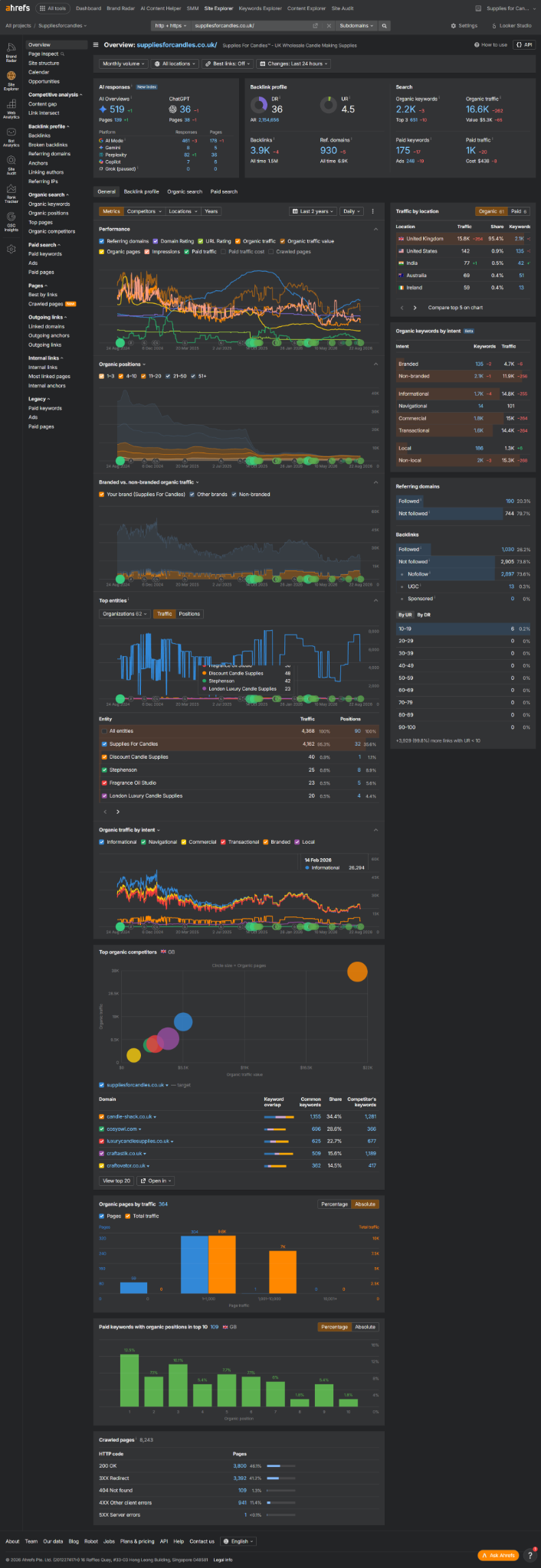
Task: Open Changes: Last 24 hours dropdown
Action: click(295, 64)
